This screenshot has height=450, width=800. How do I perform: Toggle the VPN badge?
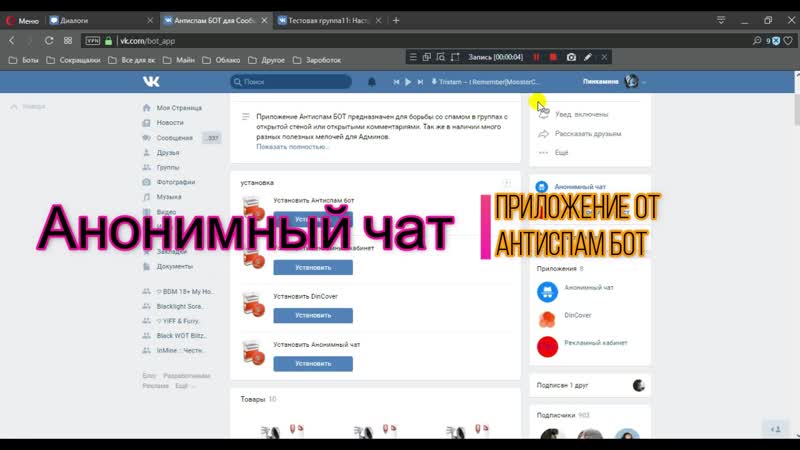(93, 41)
